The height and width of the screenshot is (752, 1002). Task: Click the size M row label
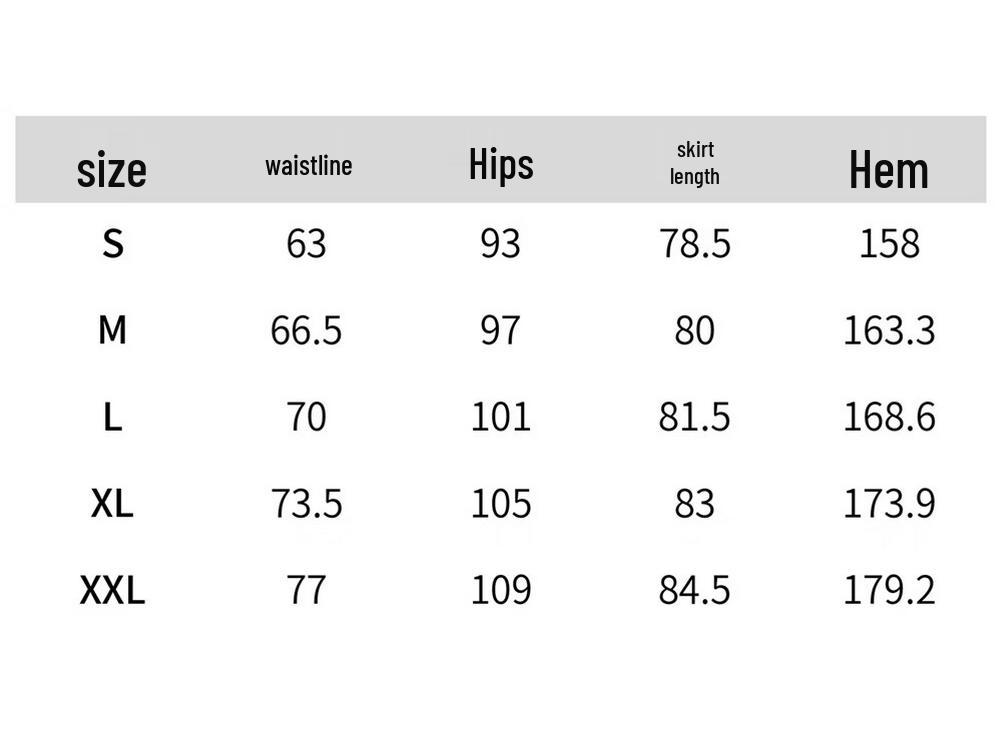pyautogui.click(x=113, y=329)
